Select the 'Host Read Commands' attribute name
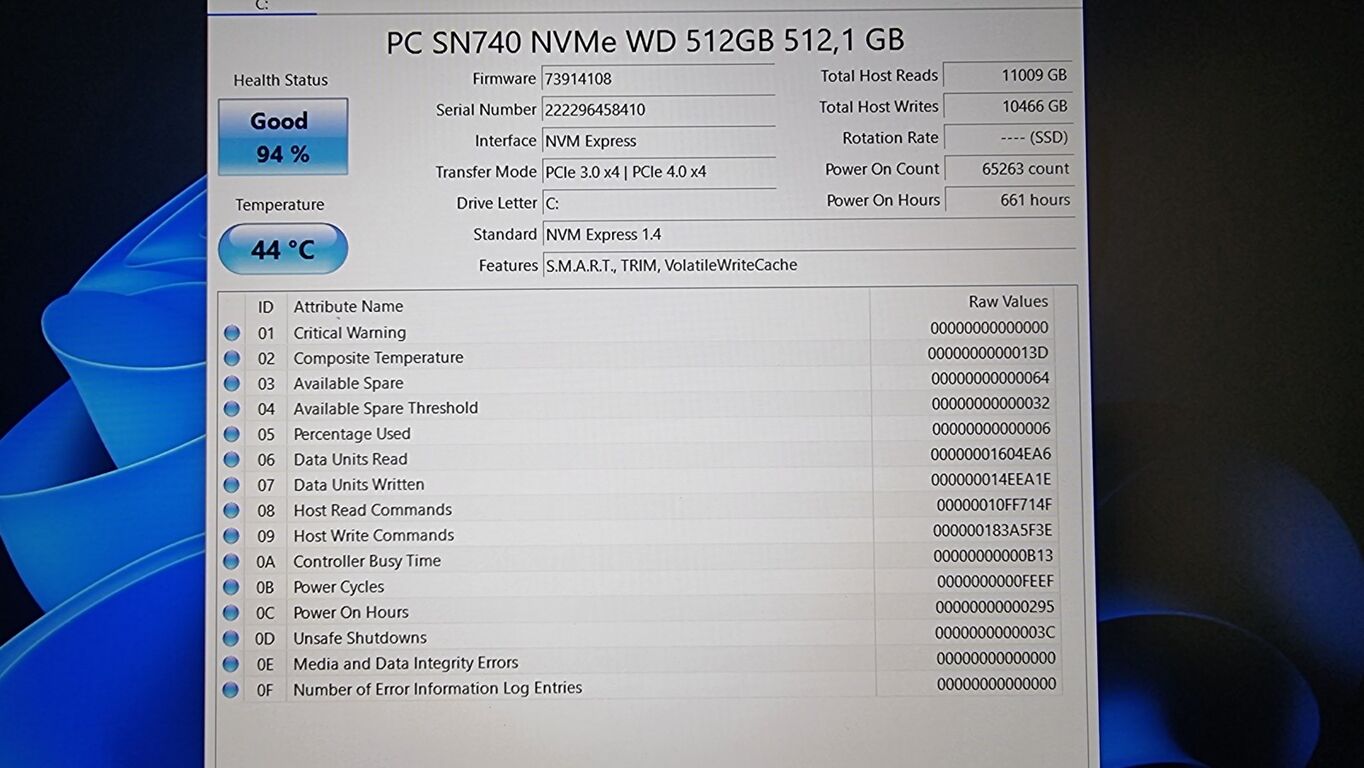Viewport: 1364px width, 768px height. click(x=372, y=510)
